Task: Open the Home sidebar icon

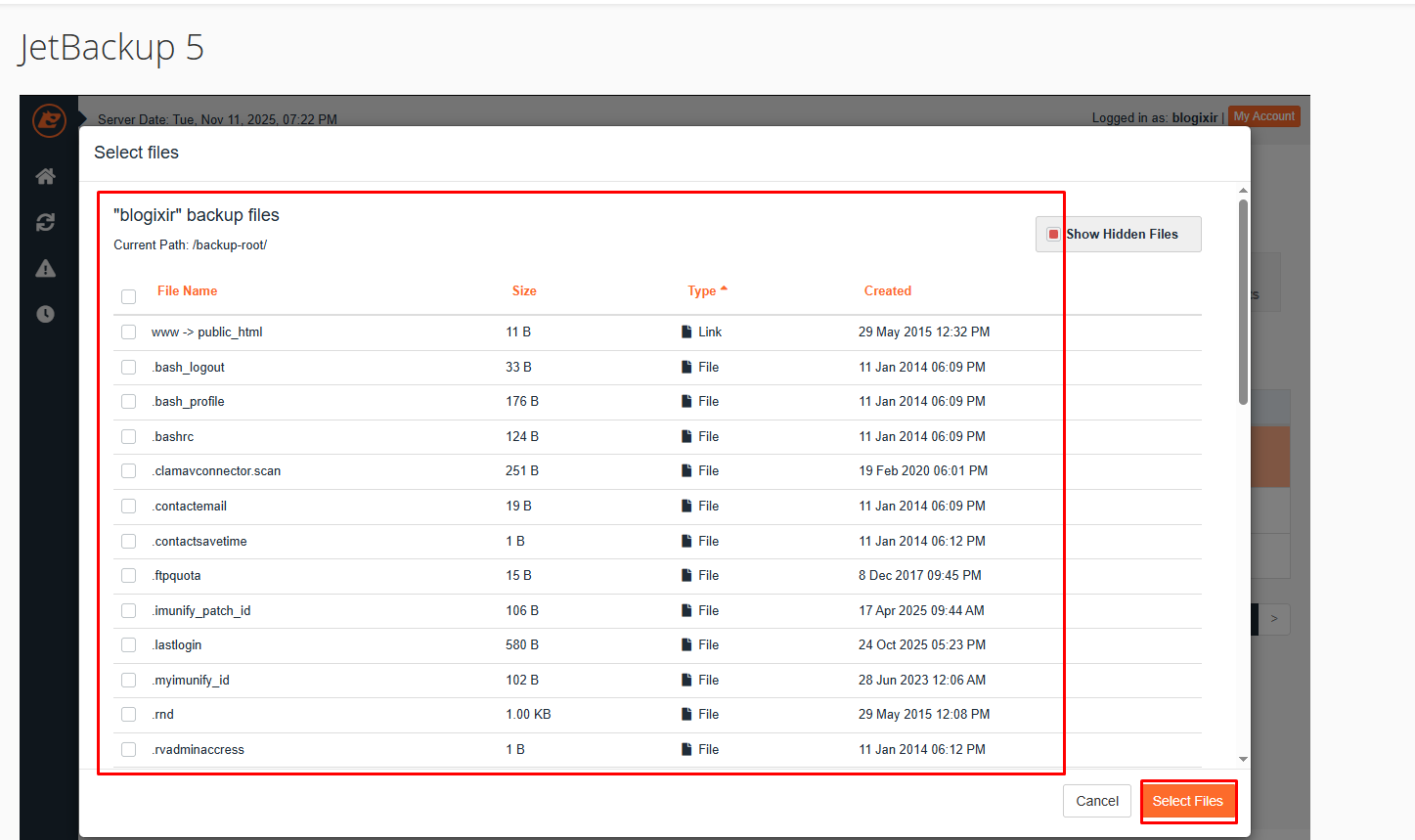Action: coord(45,176)
